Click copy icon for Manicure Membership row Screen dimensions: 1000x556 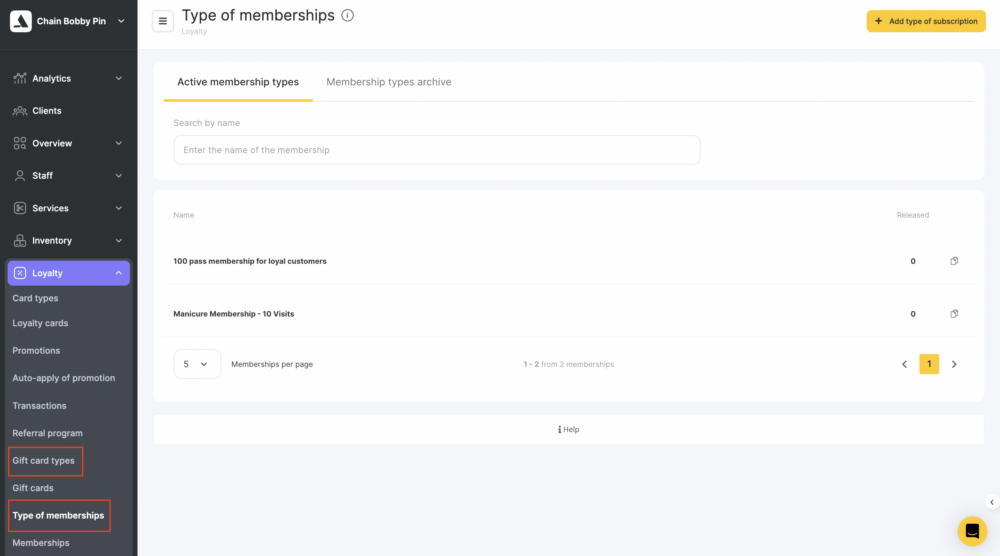pyautogui.click(x=954, y=314)
